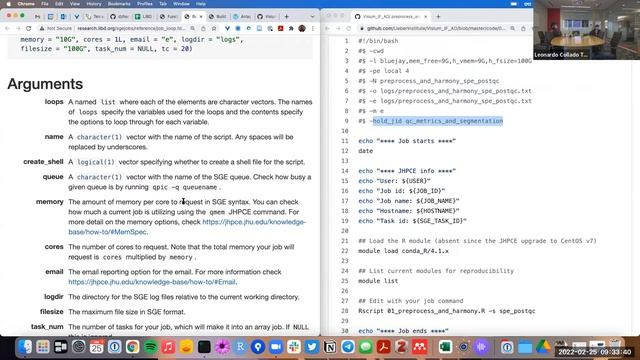Click the 'create_shell' argument name
Image resolution: width=640 pixels, height=360 pixels.
(x=43, y=162)
